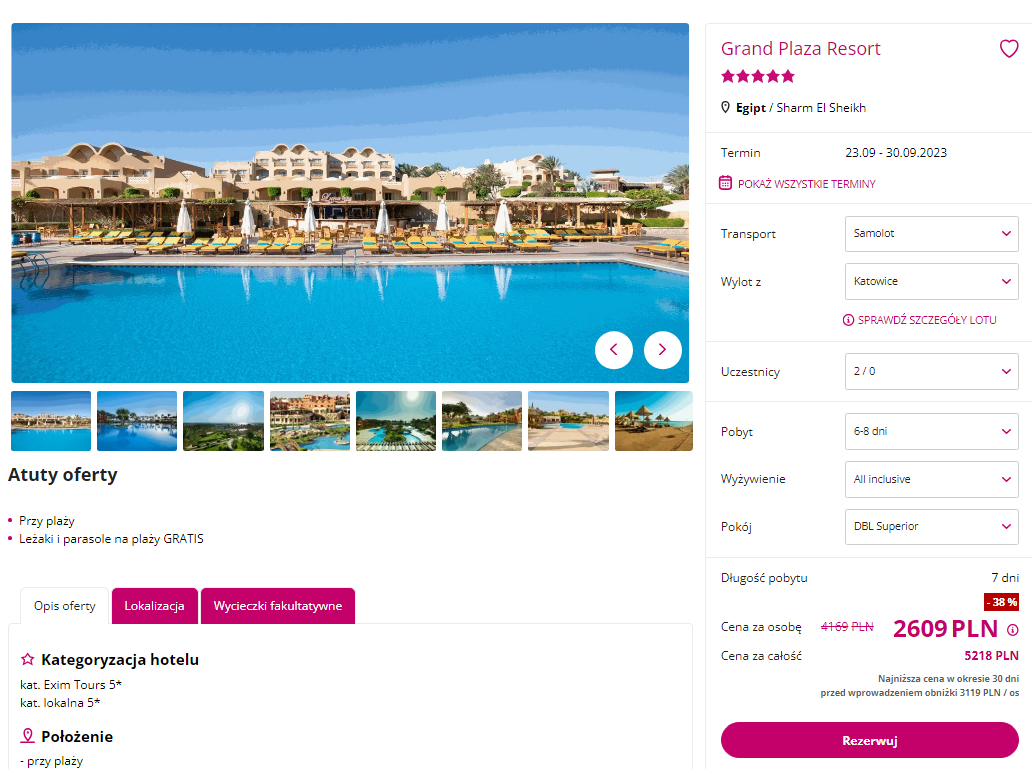Show previous photo in gallery
This screenshot has height=769, width=1032.
pyautogui.click(x=613, y=350)
